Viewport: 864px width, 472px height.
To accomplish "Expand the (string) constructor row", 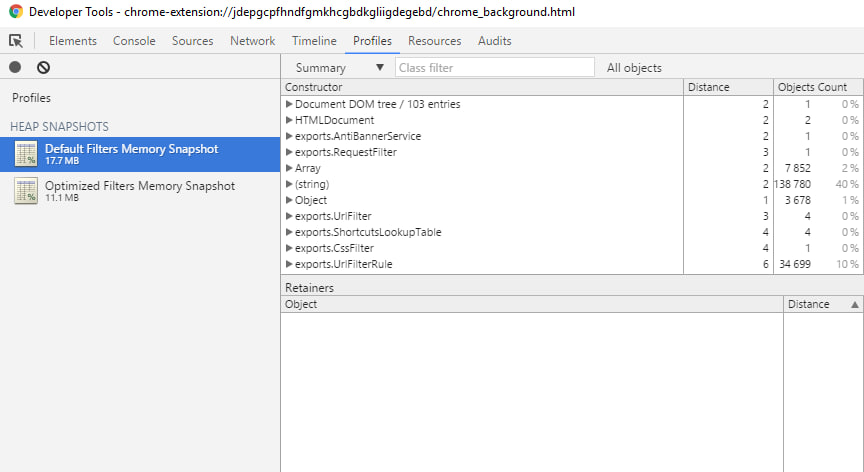I will click(x=289, y=184).
